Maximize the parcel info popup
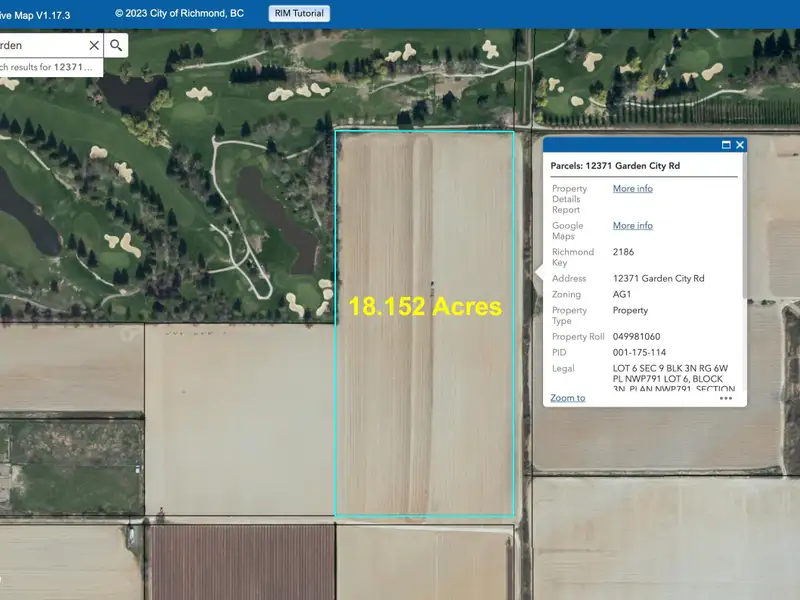Screen dimensions: 800x600 726,145
